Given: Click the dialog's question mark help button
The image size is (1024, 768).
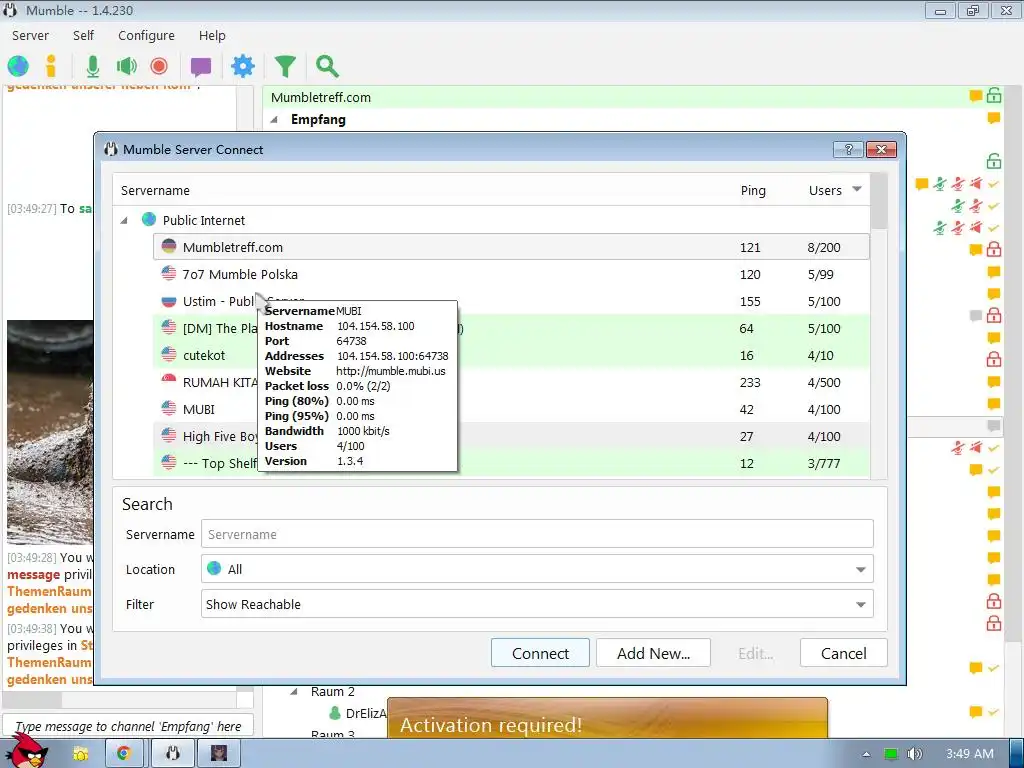Looking at the screenshot, I should [848, 150].
